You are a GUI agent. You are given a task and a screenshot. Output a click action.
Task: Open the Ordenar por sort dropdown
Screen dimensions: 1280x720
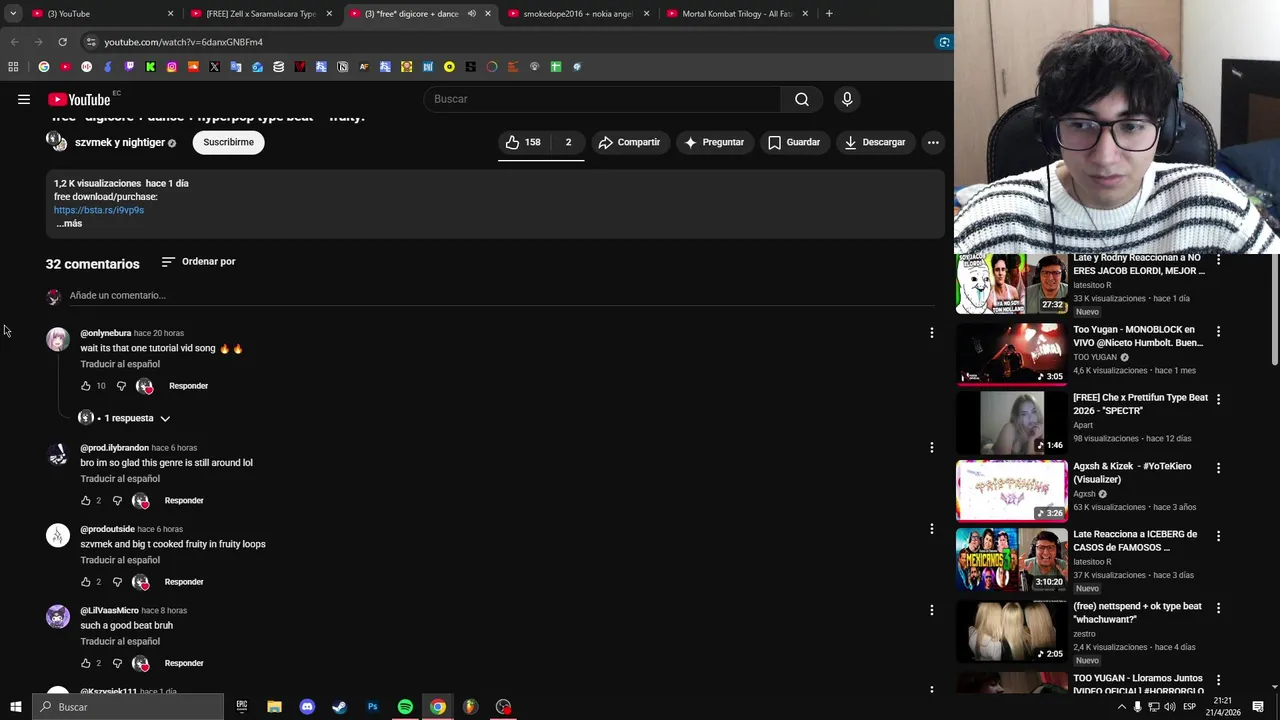click(x=198, y=262)
